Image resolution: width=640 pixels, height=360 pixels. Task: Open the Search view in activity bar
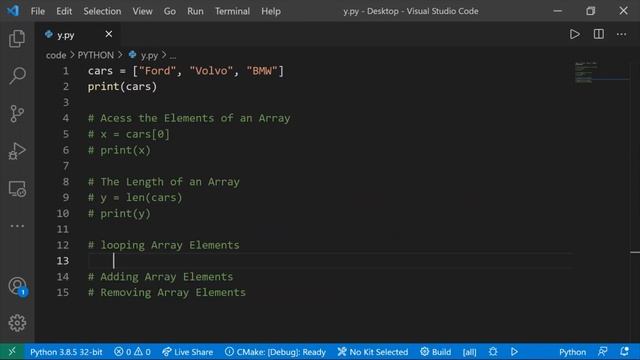pos(17,76)
